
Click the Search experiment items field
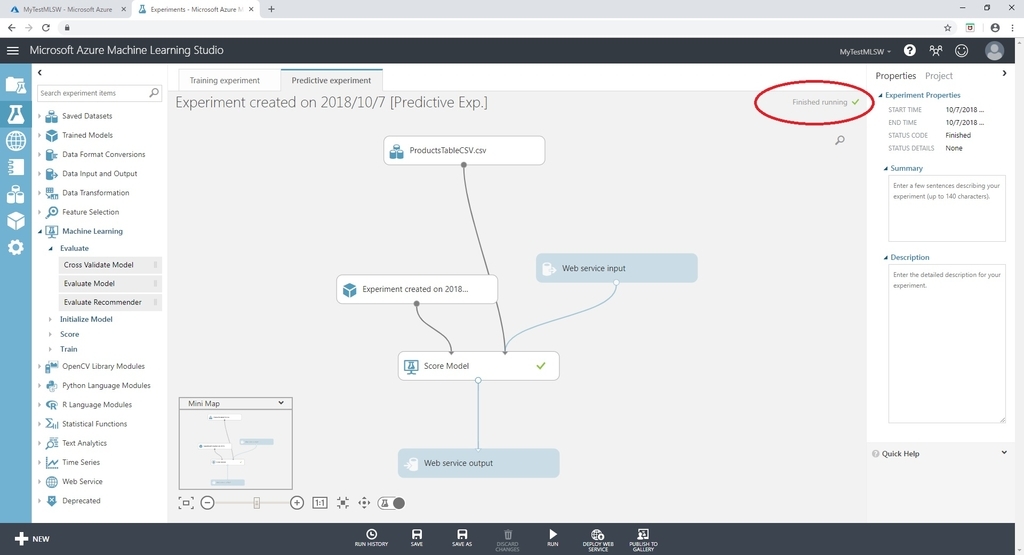(99, 93)
